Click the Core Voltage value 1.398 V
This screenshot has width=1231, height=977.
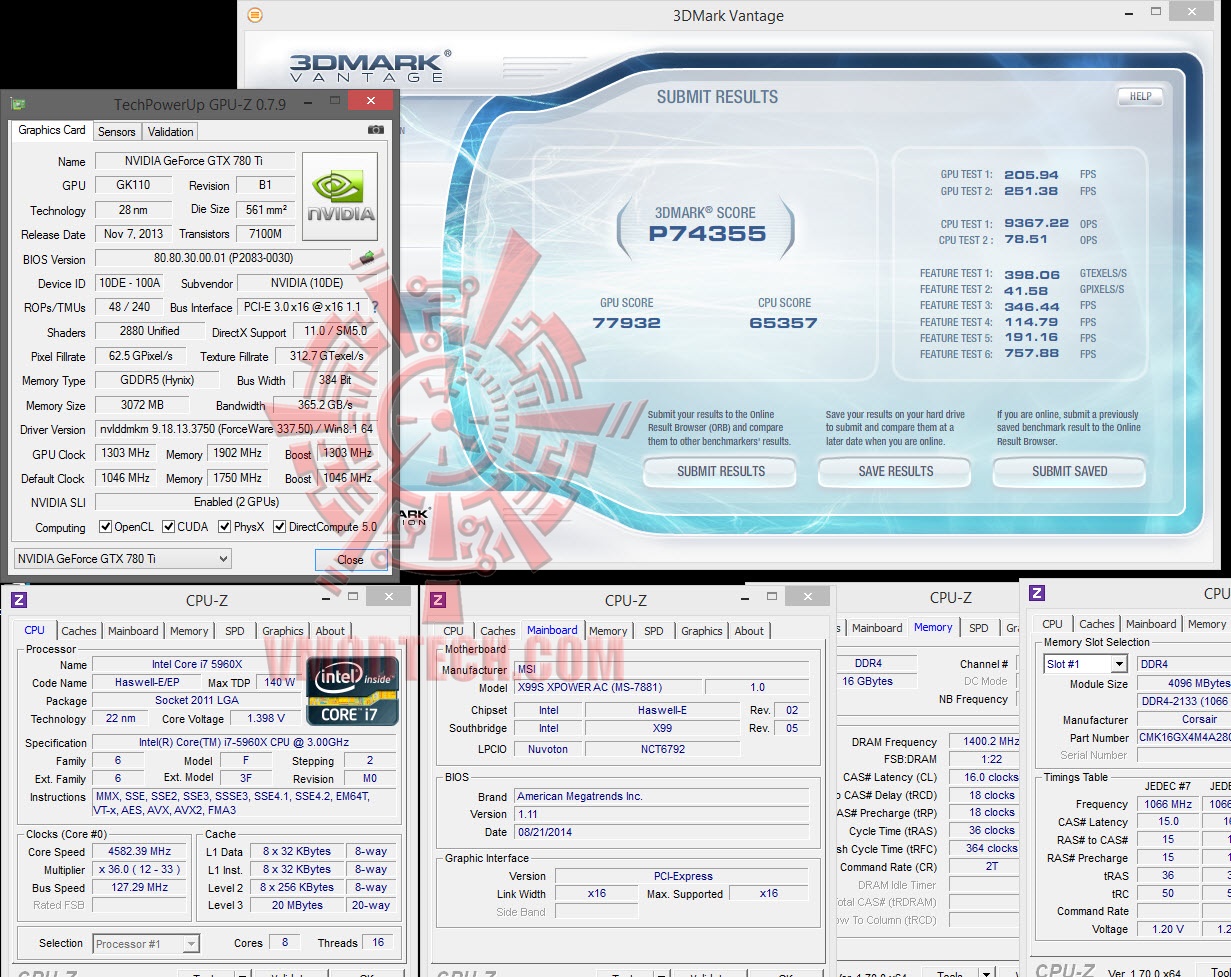(265, 719)
